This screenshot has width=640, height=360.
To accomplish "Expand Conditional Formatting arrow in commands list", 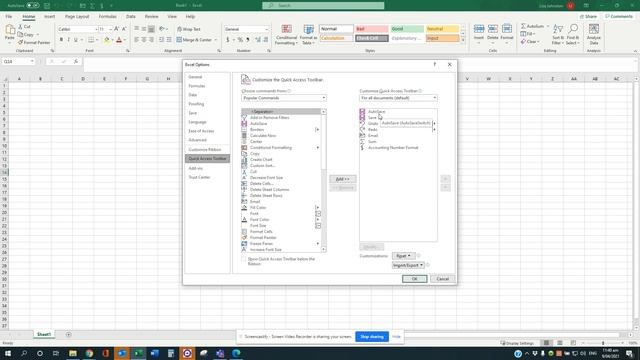I will click(318, 147).
